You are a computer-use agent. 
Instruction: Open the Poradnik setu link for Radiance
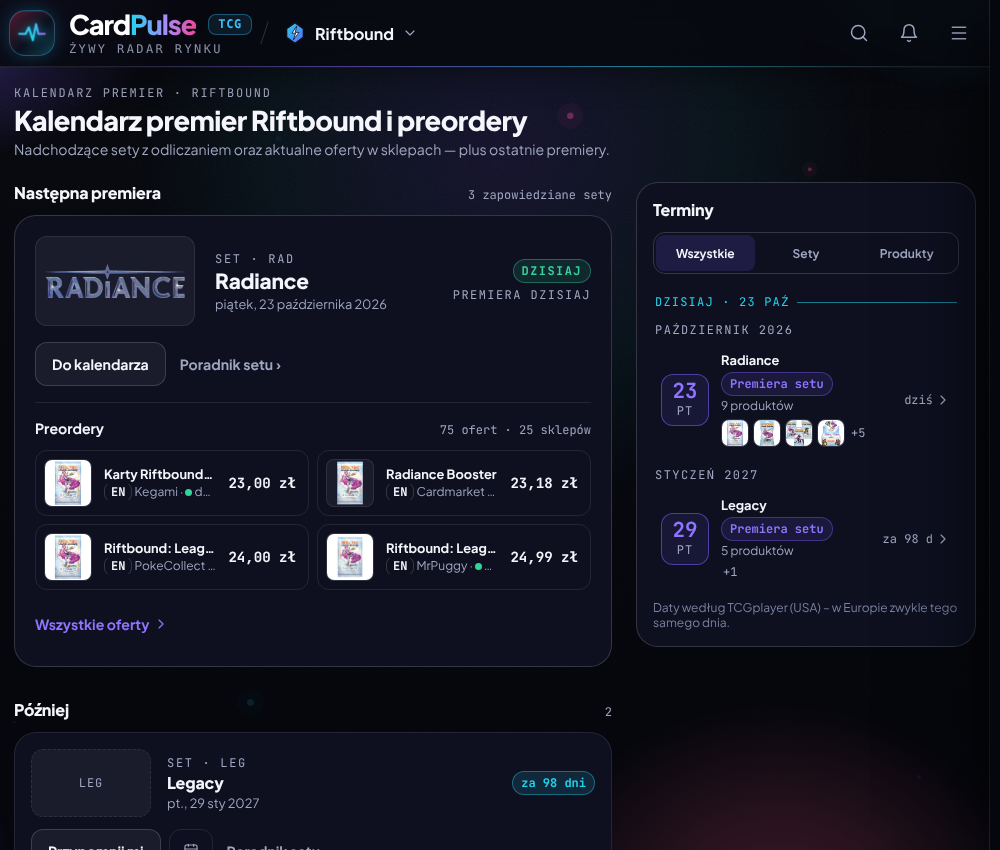(x=230, y=365)
